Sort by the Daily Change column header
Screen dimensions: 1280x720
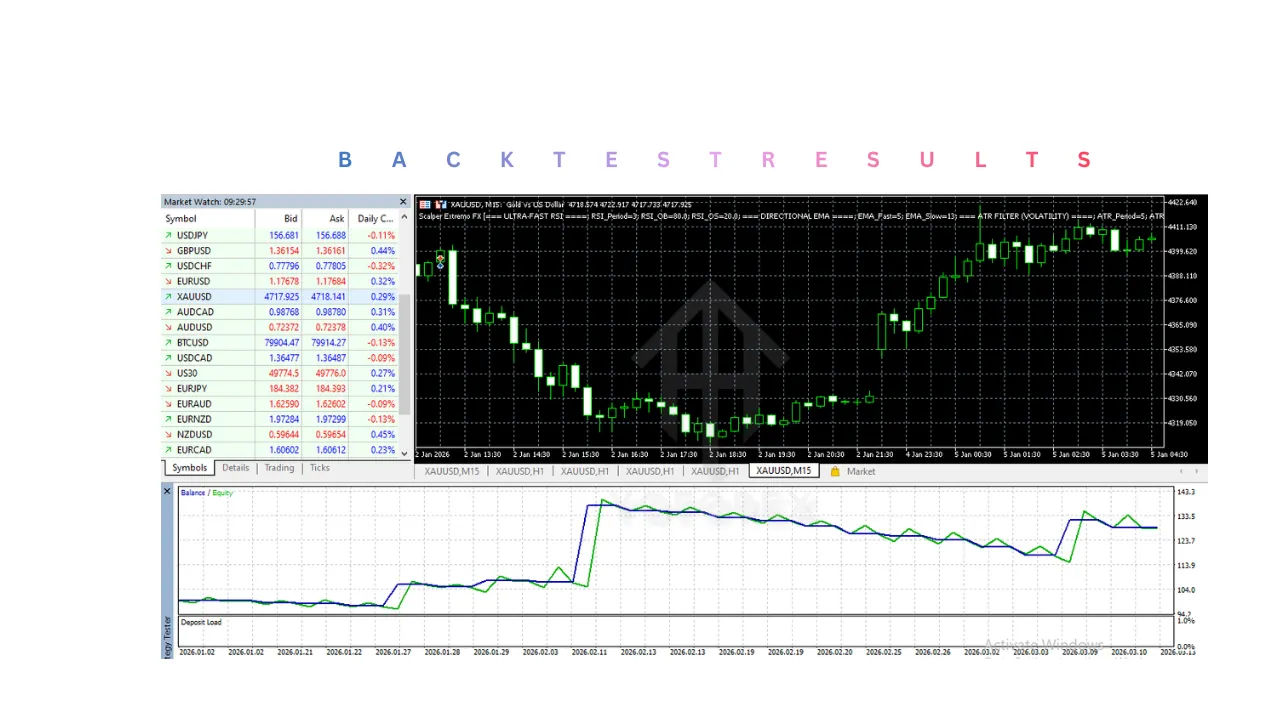click(374, 218)
